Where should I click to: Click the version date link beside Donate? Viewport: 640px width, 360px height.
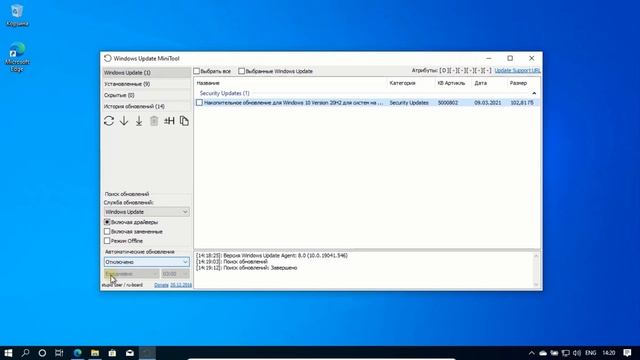click(181, 285)
